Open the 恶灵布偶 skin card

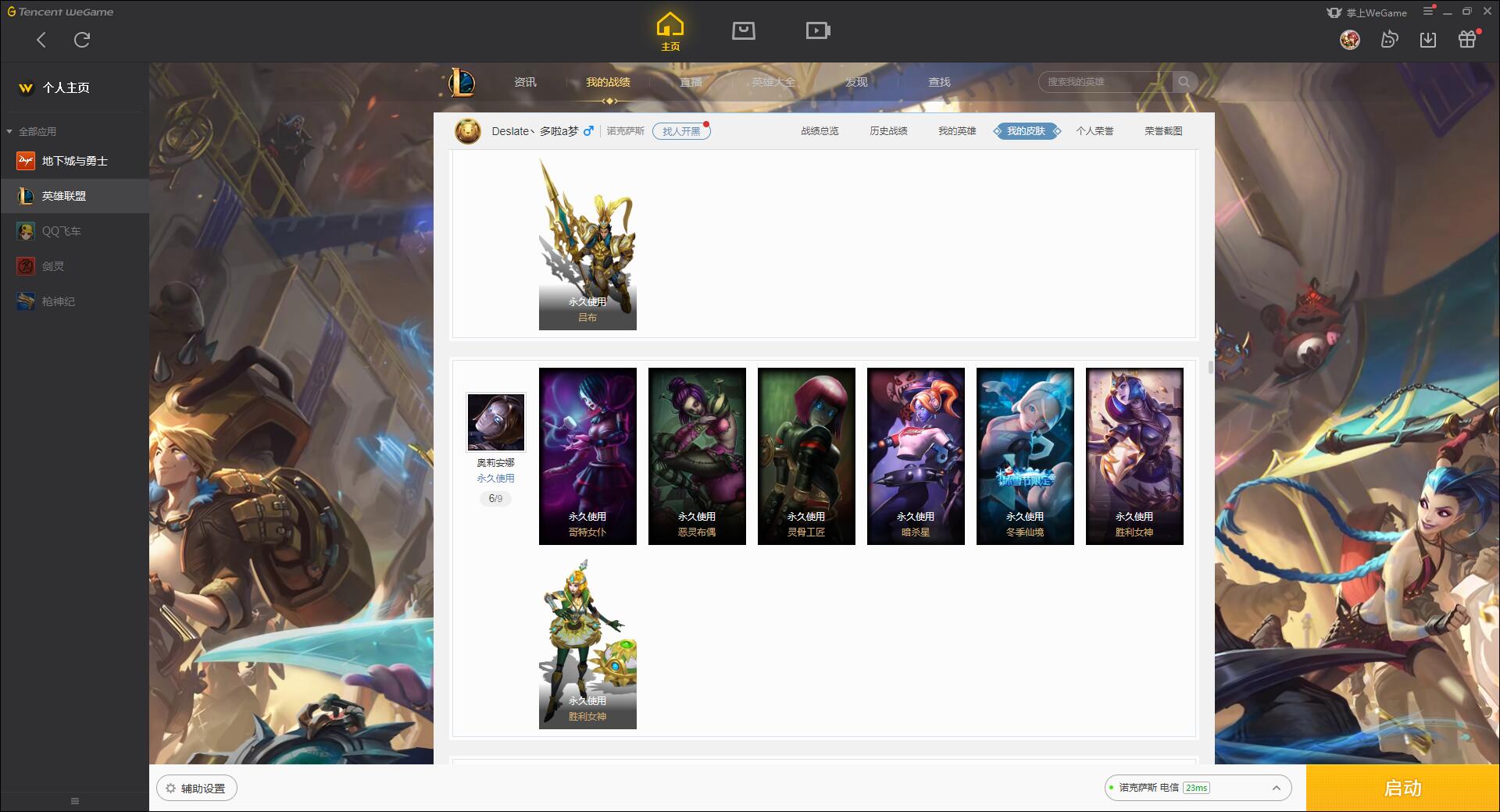[x=697, y=456]
